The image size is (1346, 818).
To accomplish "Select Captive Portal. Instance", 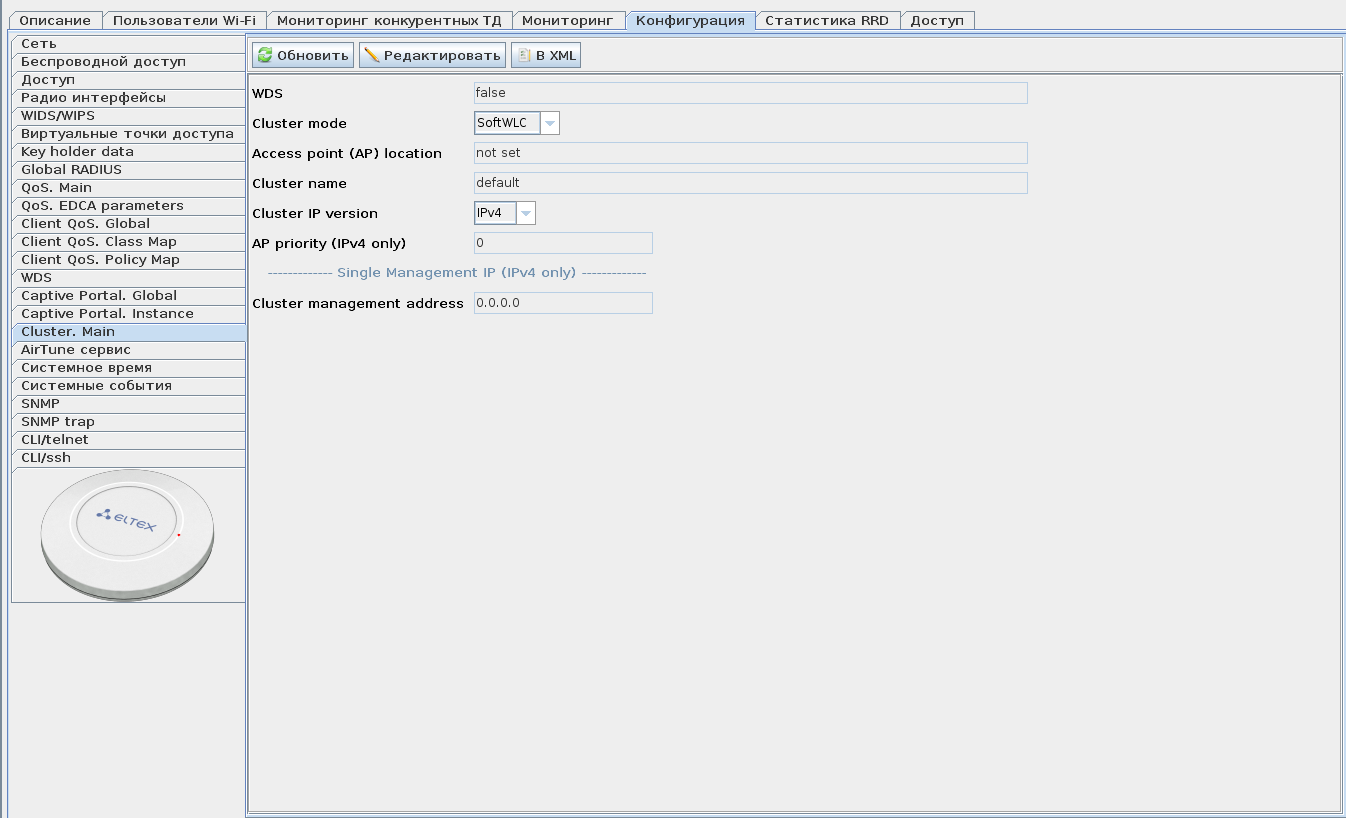I will pyautogui.click(x=128, y=314).
